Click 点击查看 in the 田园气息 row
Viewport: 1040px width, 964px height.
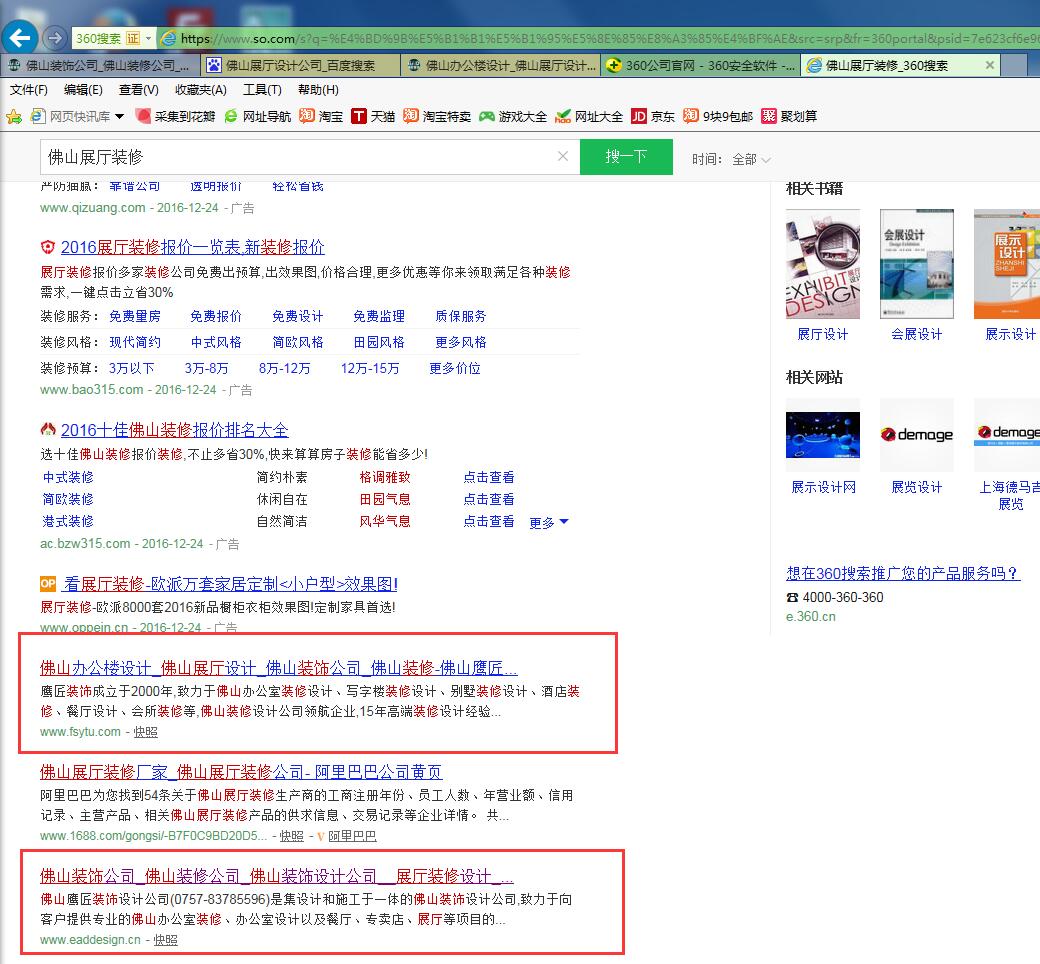(489, 499)
